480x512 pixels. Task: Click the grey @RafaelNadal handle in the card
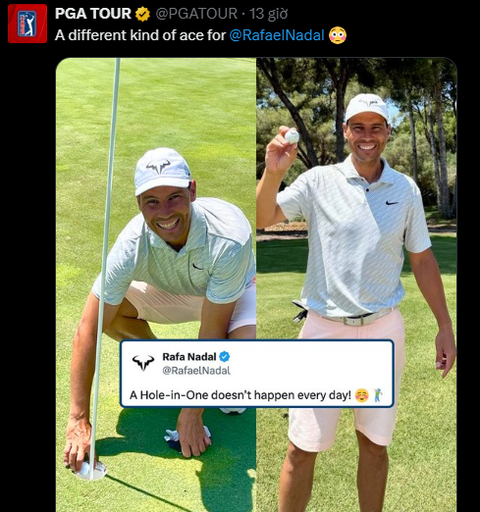point(196,371)
